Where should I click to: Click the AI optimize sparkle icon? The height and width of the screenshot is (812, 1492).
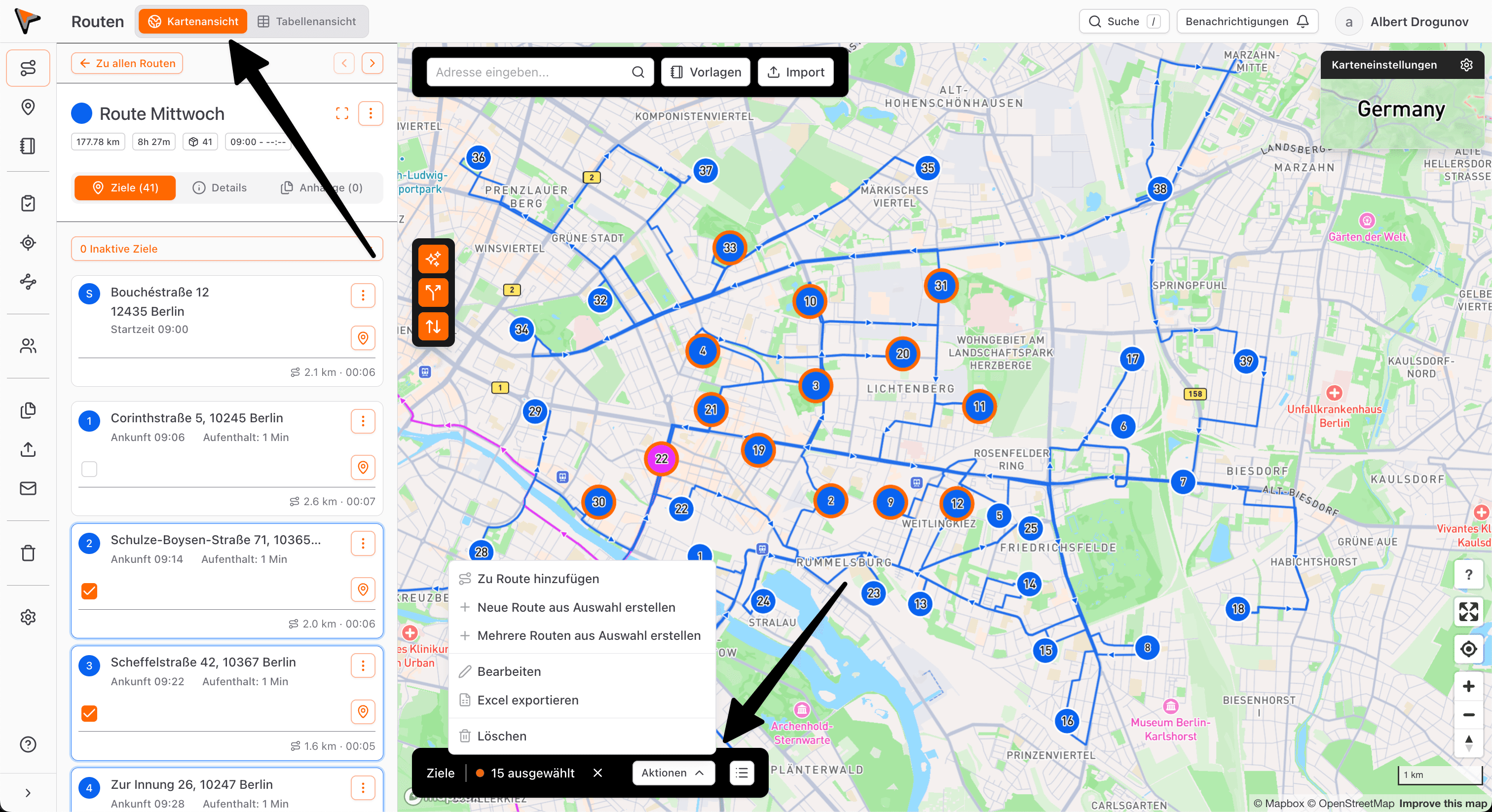433,259
